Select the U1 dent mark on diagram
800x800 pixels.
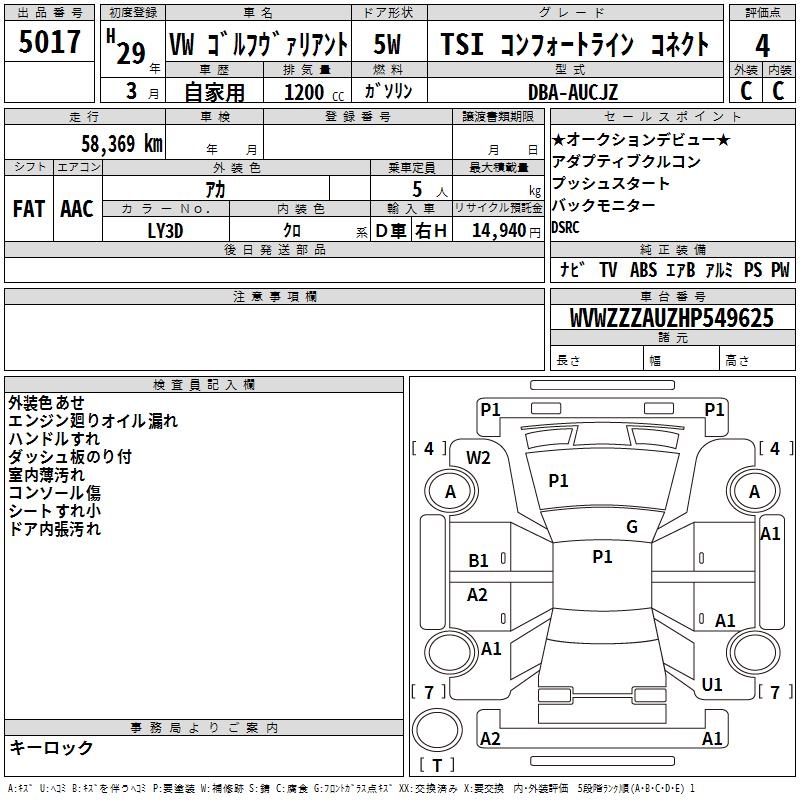(x=712, y=685)
